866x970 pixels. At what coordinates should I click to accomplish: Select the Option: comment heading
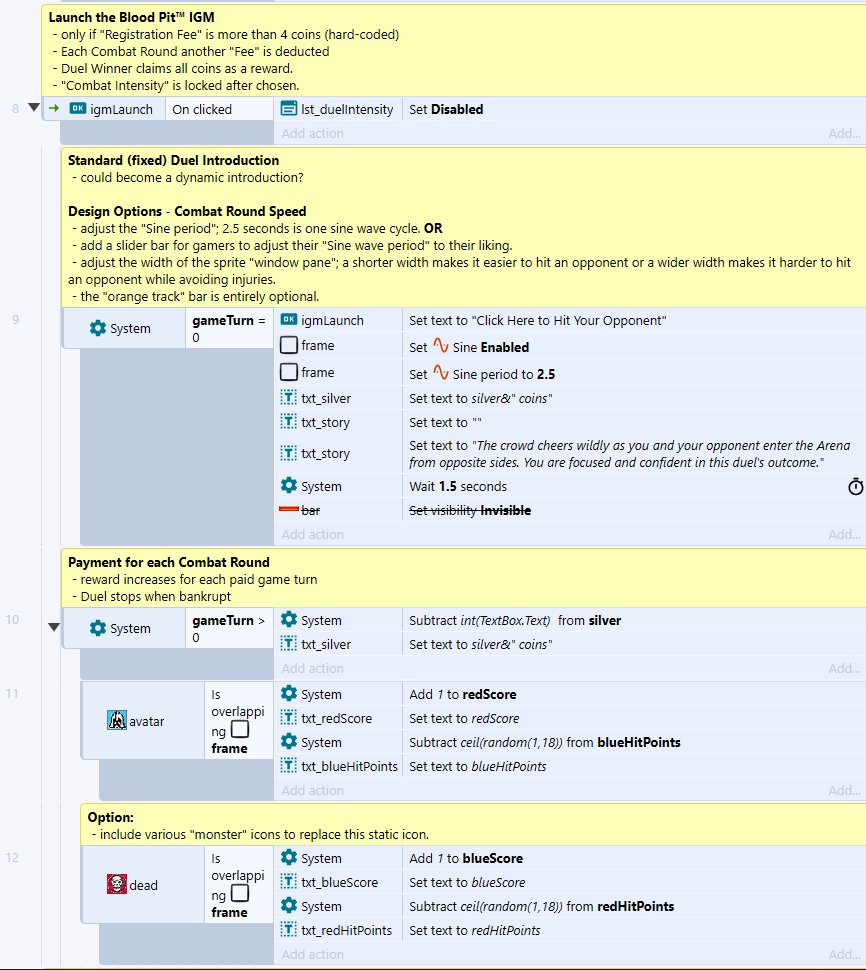[111, 817]
